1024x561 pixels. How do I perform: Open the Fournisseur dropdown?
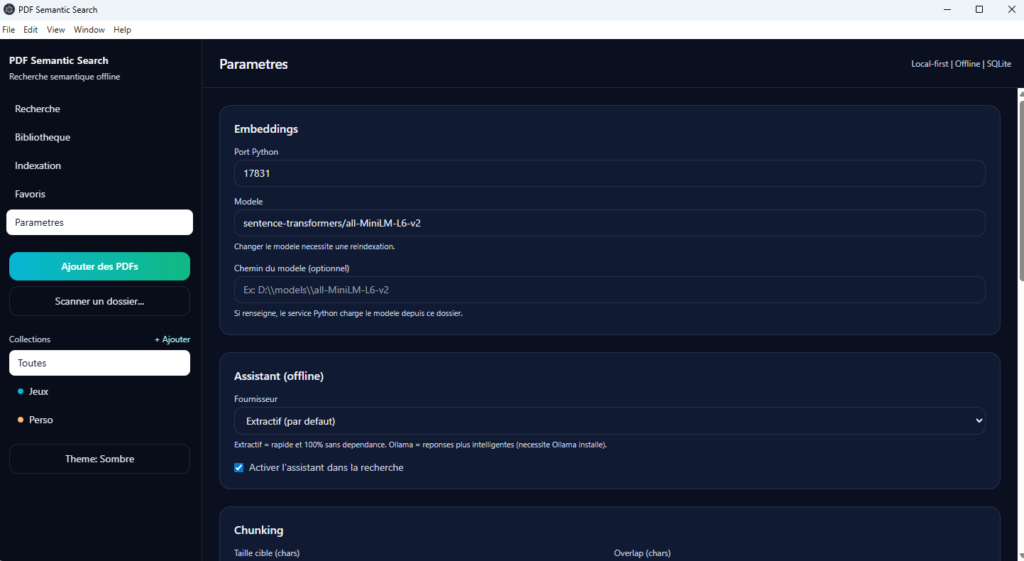609,421
